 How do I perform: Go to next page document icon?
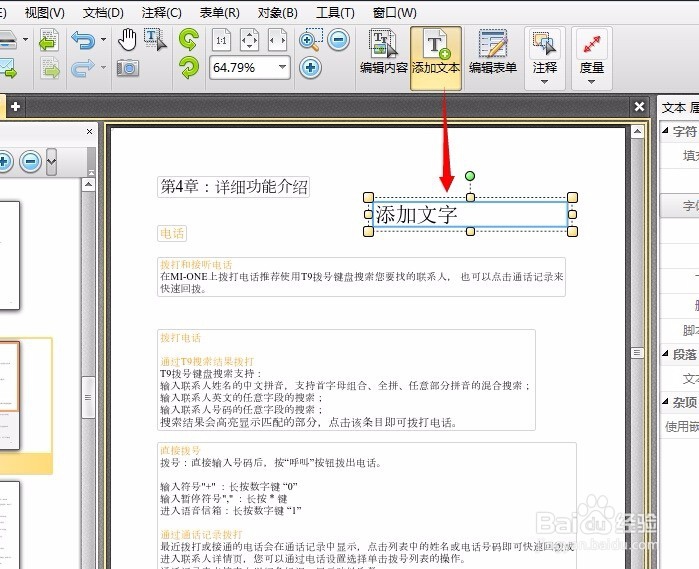49,68
